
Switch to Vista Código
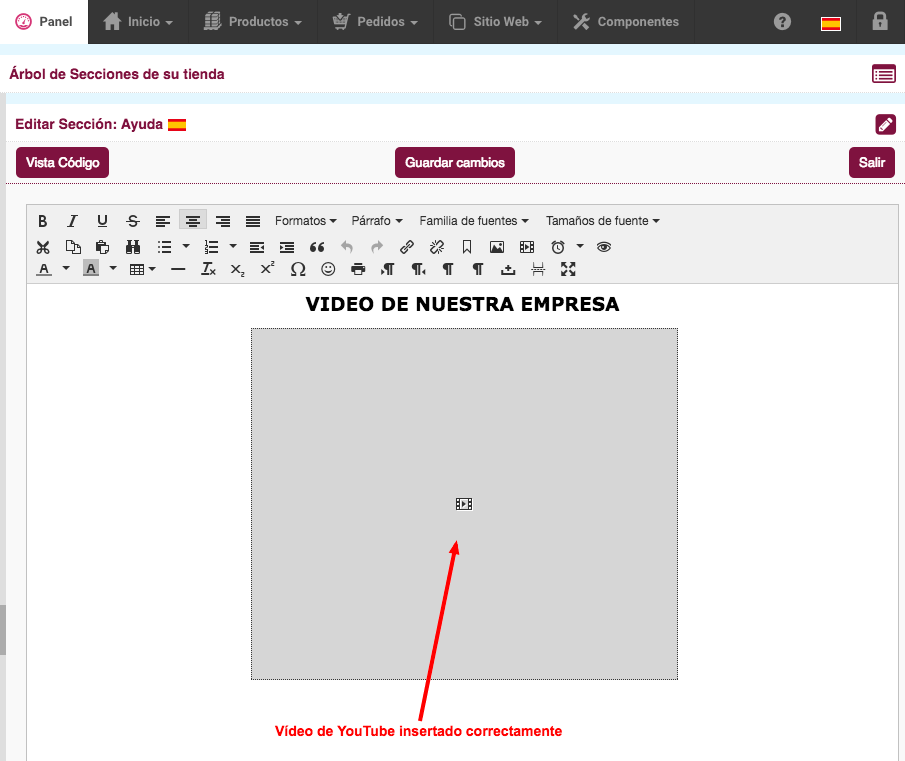62,163
